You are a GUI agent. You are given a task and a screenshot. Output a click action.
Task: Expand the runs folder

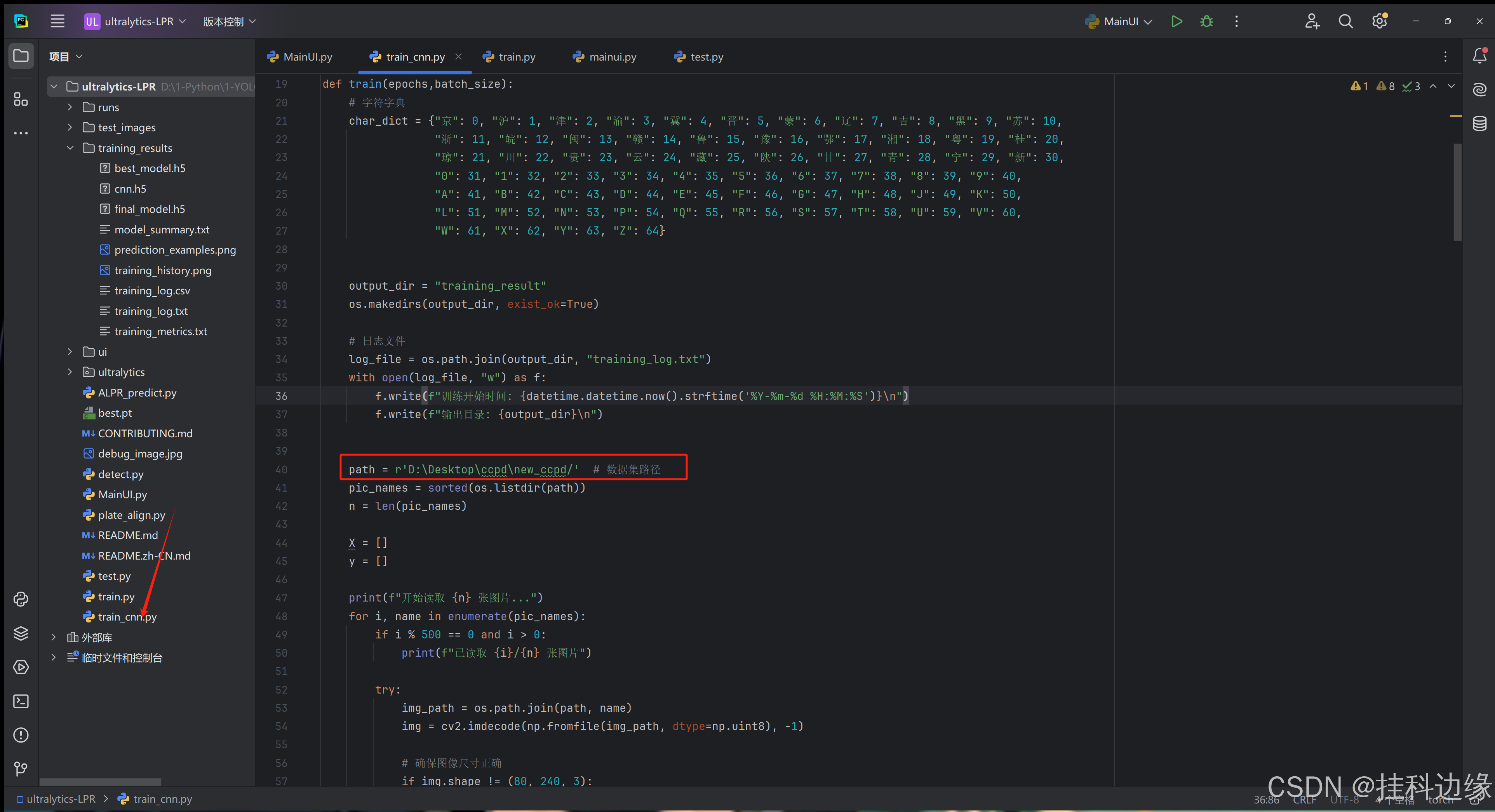70,107
